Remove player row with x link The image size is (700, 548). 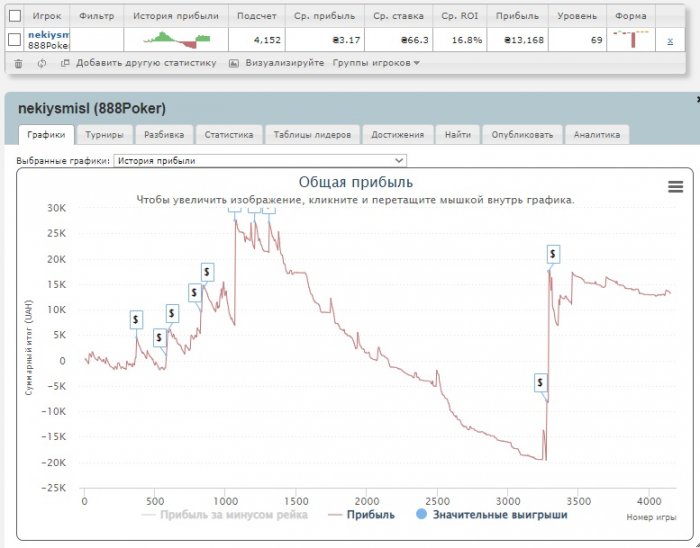670,41
